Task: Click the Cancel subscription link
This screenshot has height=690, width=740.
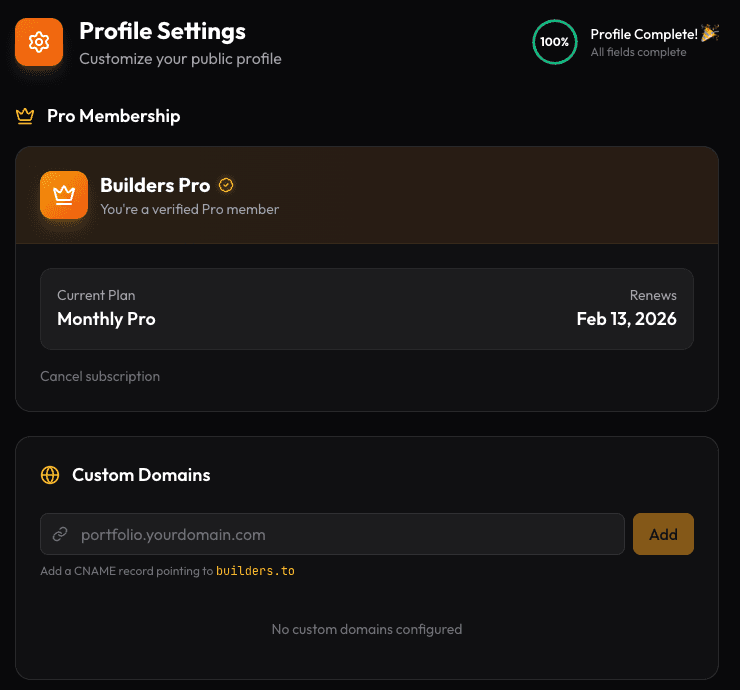Action: pos(100,376)
